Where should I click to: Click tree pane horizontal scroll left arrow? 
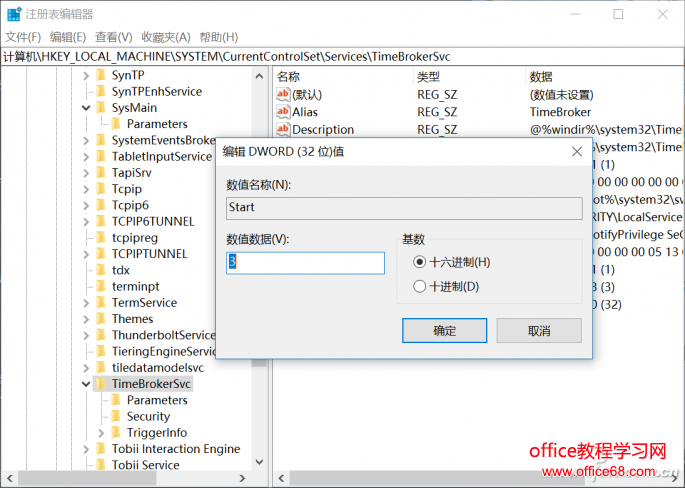tap(10, 478)
